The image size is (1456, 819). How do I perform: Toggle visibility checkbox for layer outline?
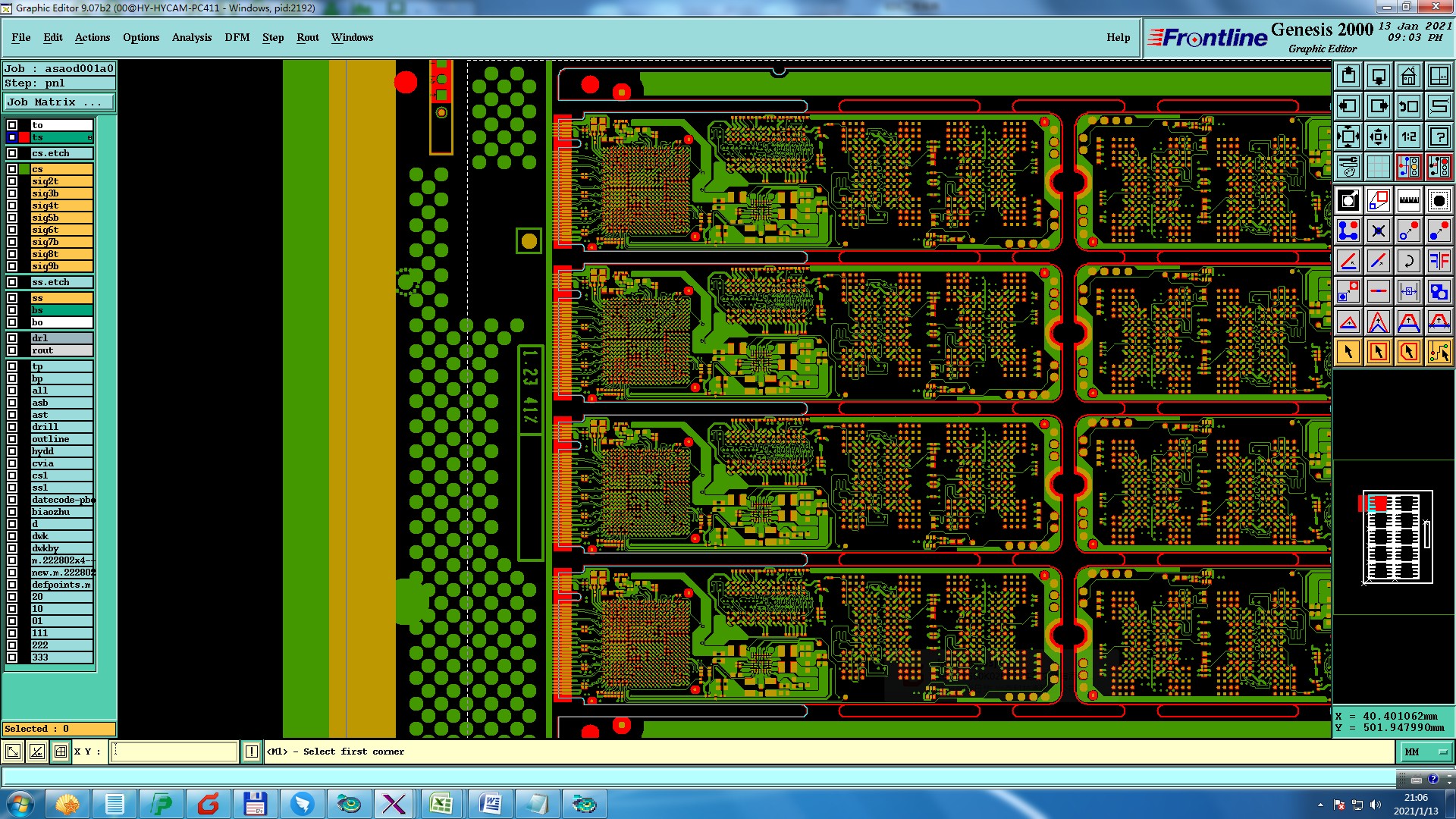coord(12,439)
